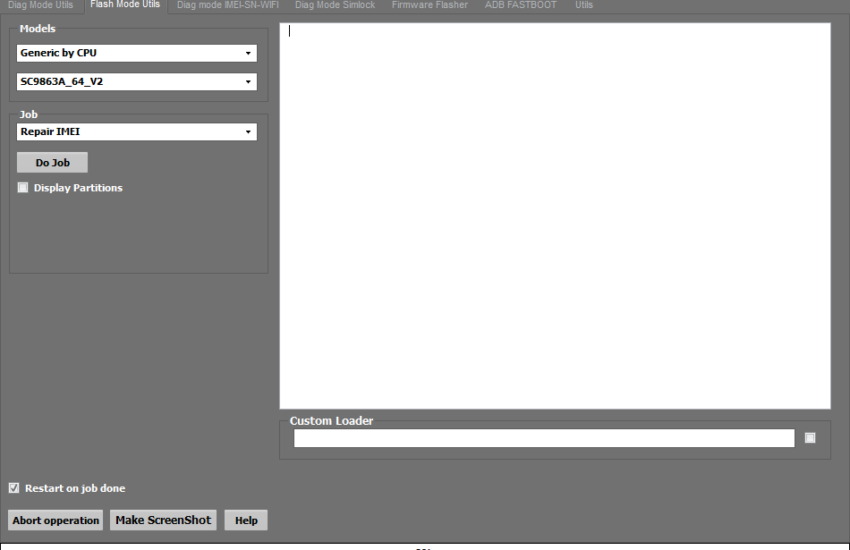This screenshot has height=550, width=850.
Task: Expand the Generic by CPU dropdown
Action: point(137,53)
